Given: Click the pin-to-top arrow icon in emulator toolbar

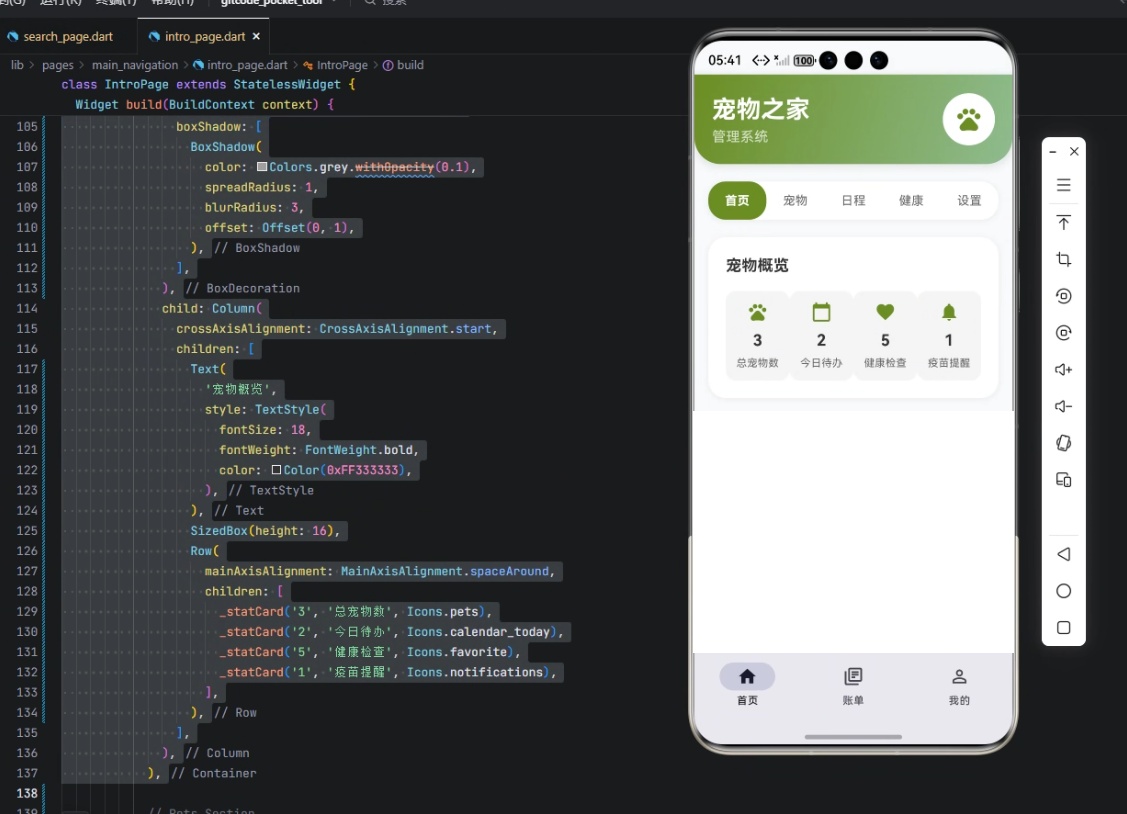Looking at the screenshot, I should point(1064,222).
